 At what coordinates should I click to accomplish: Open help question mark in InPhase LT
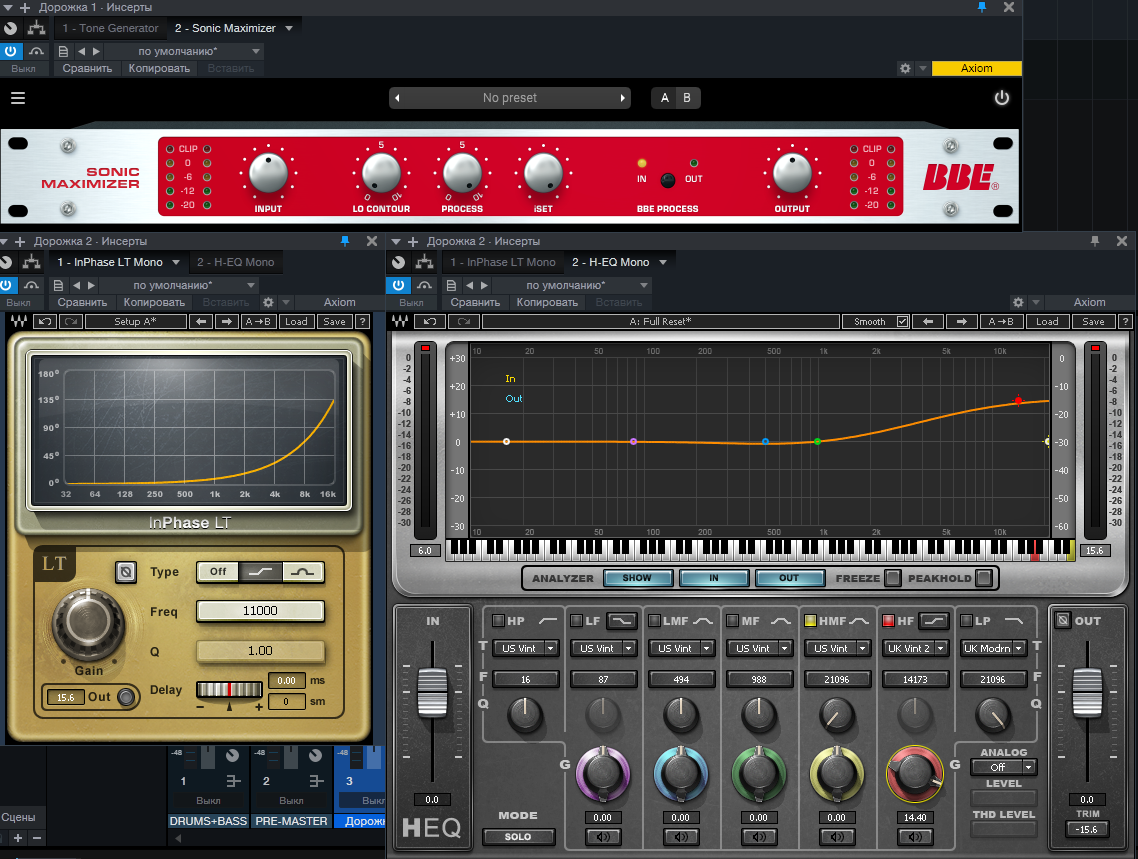[x=363, y=321]
